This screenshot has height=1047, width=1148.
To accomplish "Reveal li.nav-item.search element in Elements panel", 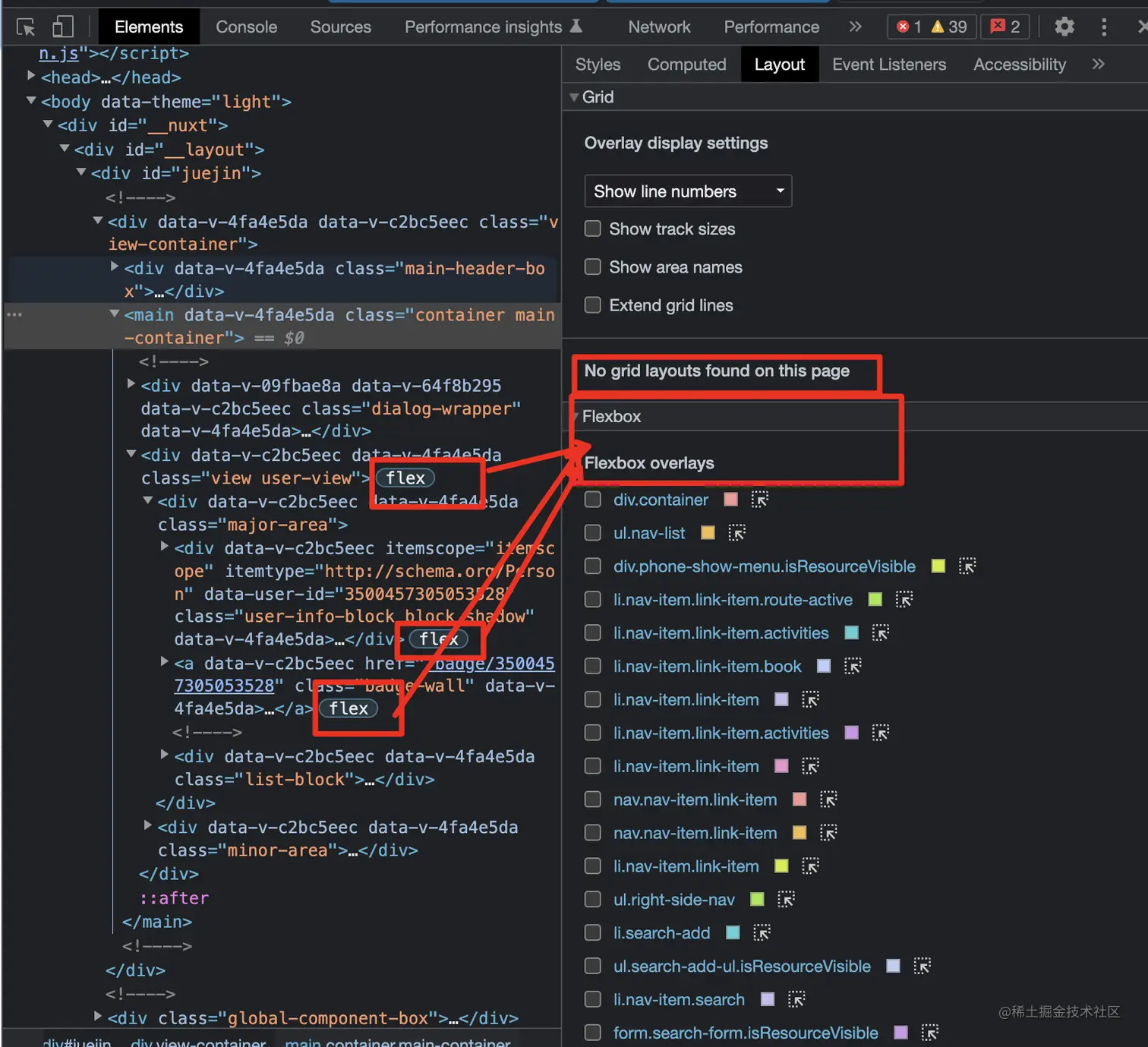I will [796, 1000].
